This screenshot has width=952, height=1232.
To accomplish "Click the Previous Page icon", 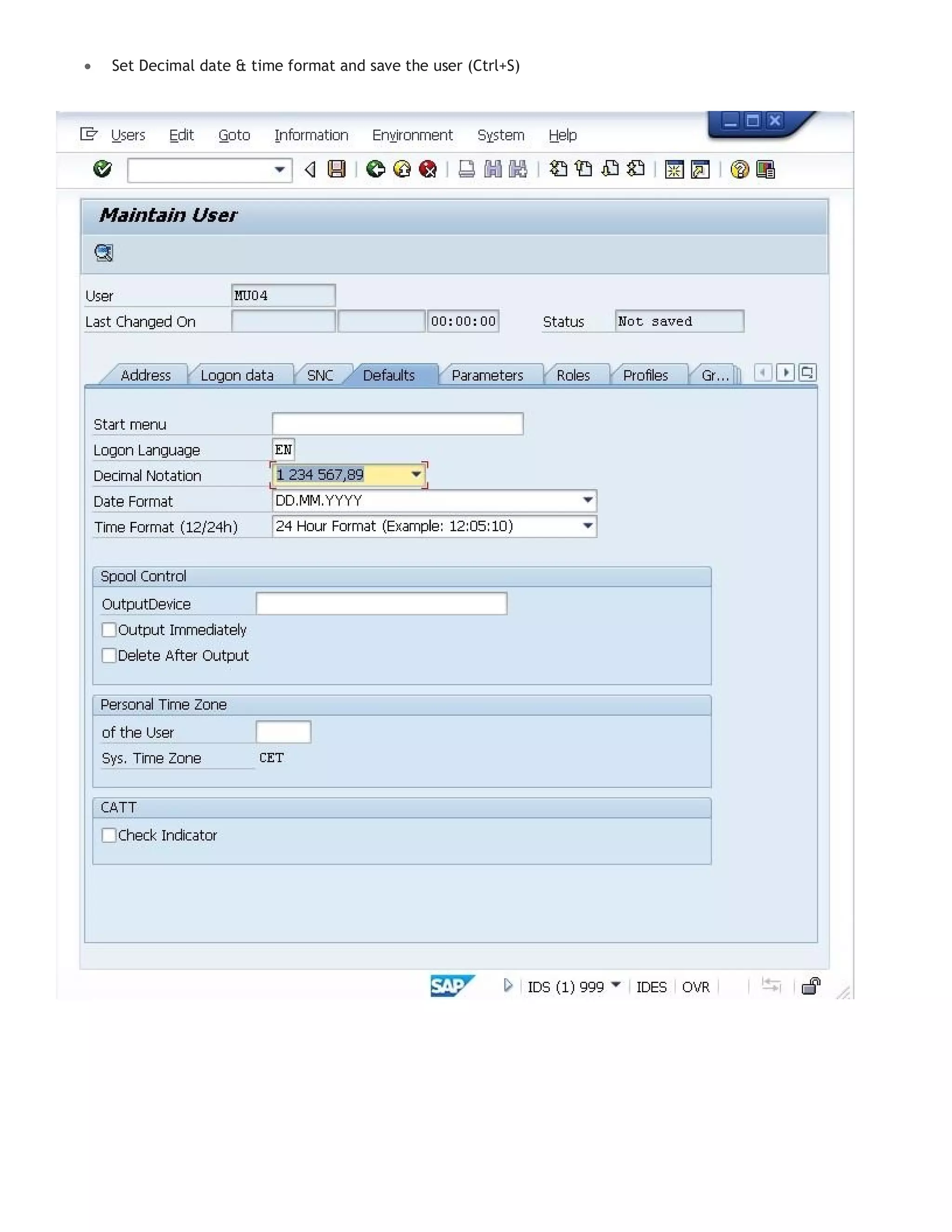I will point(584,169).
